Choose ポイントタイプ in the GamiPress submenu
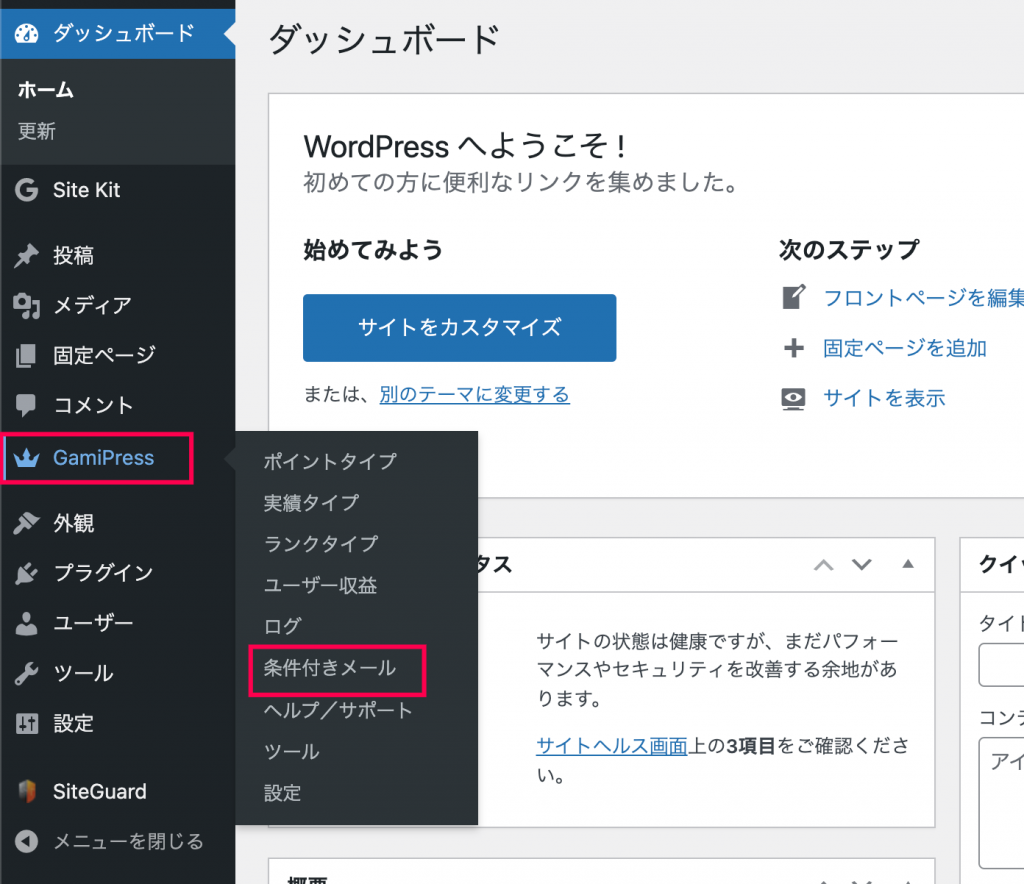Viewport: 1024px width, 884px height. (330, 462)
